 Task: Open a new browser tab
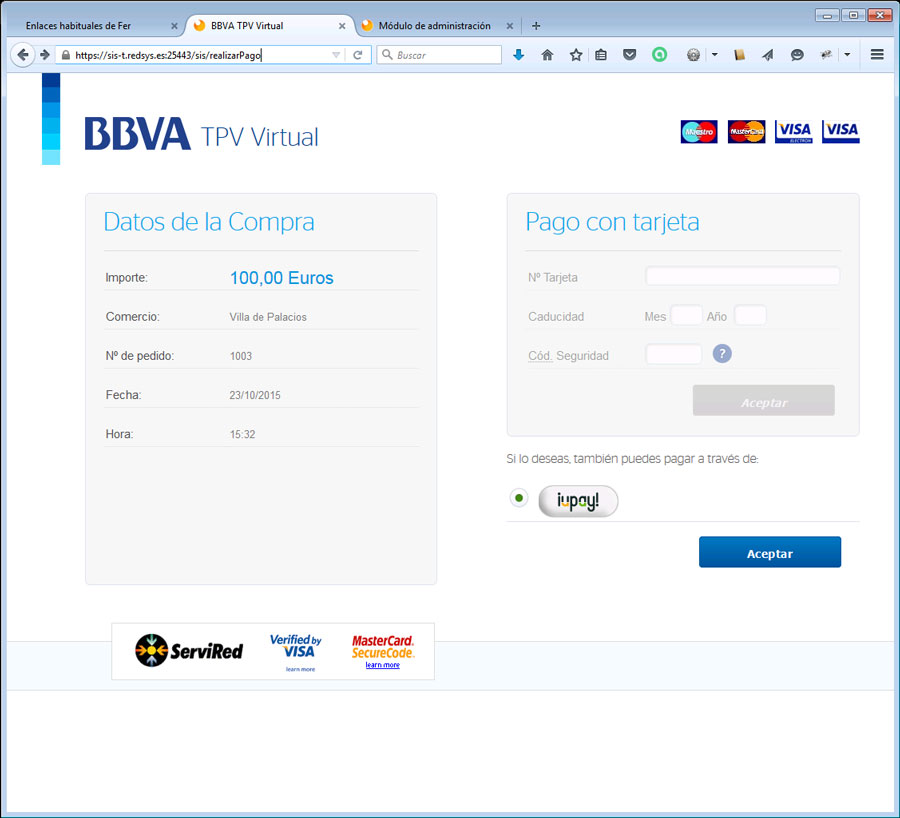click(536, 26)
